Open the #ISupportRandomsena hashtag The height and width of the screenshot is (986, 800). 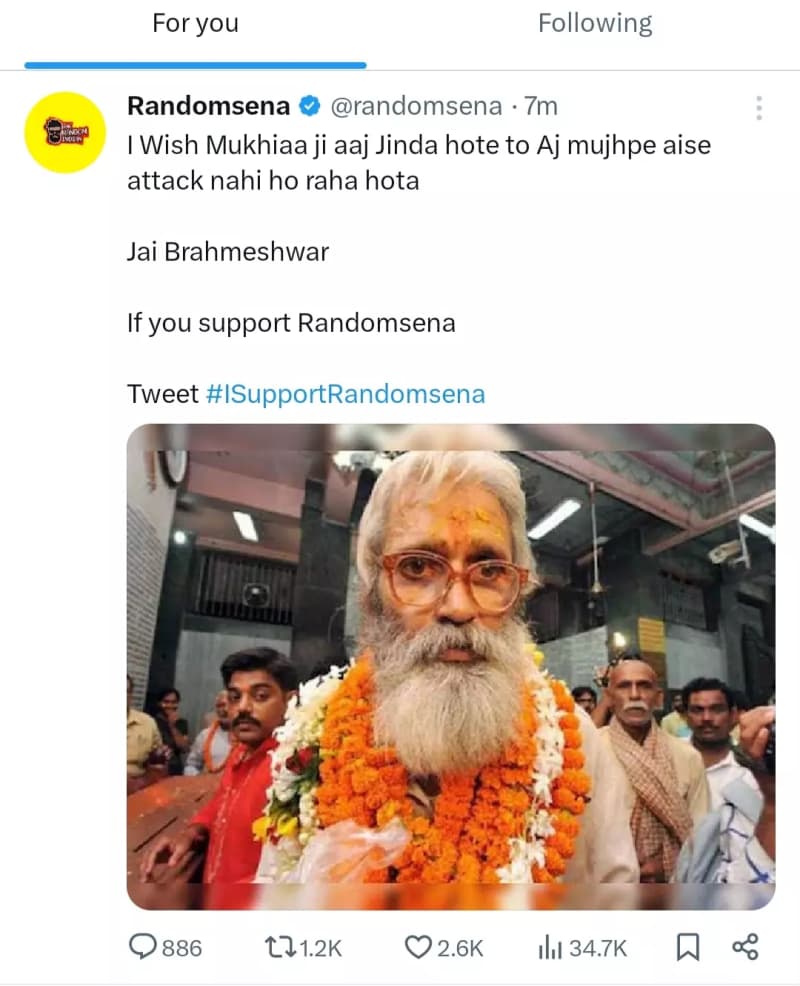(x=345, y=394)
